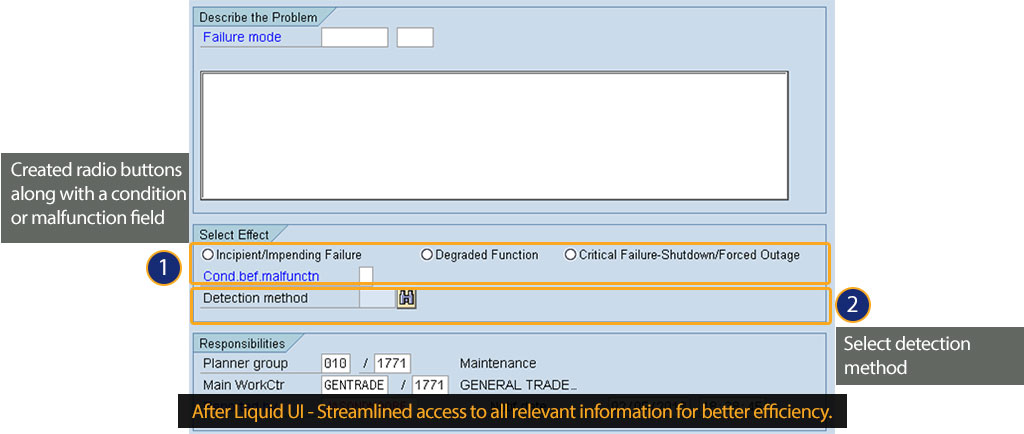Click the Planner group field showing 010
The height and width of the screenshot is (434, 1024).
[x=336, y=364]
